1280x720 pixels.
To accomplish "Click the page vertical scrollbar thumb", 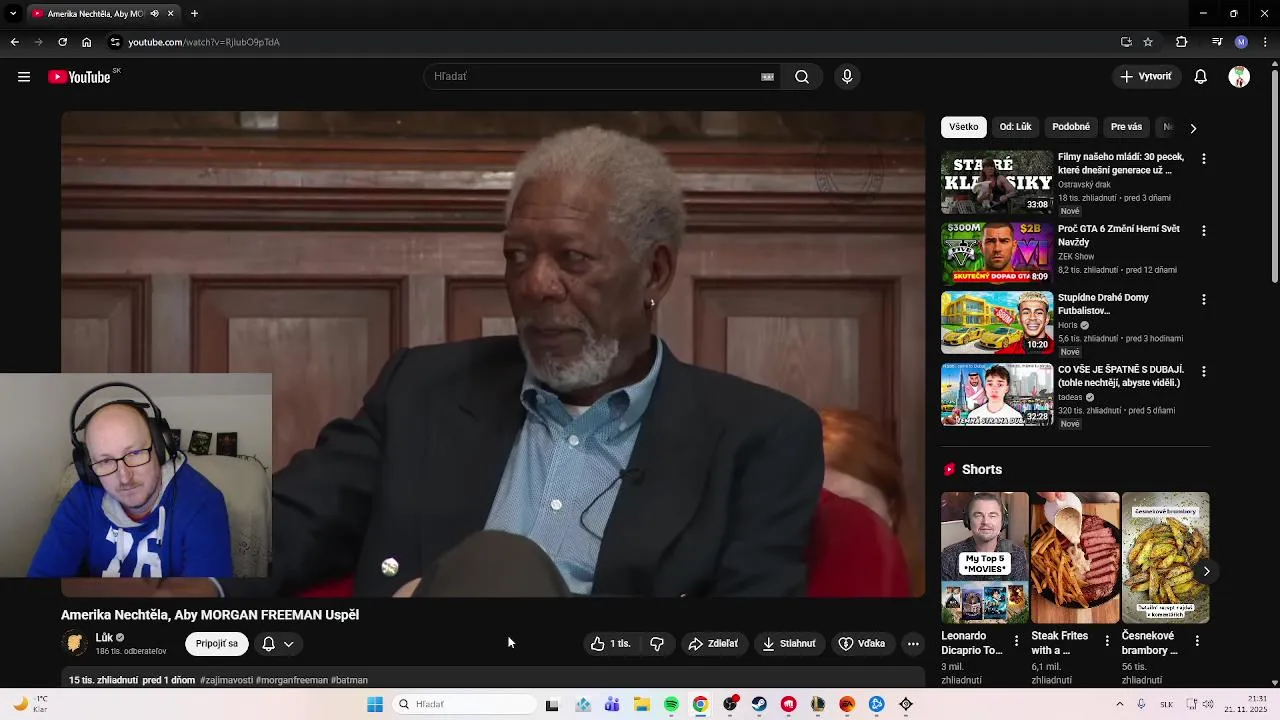I will coord(1274,175).
